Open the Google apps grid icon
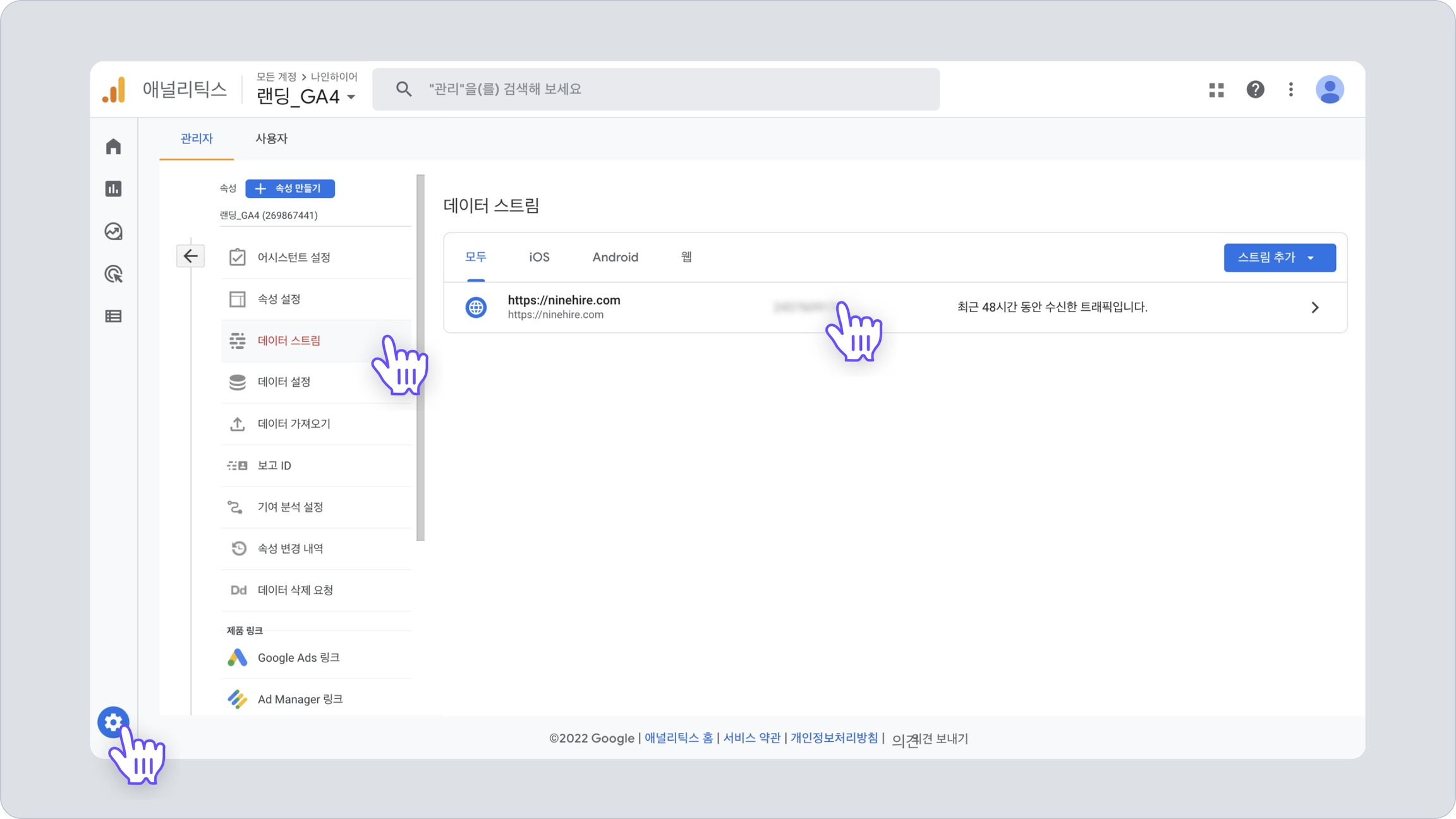Image resolution: width=1456 pixels, height=819 pixels. click(1216, 90)
